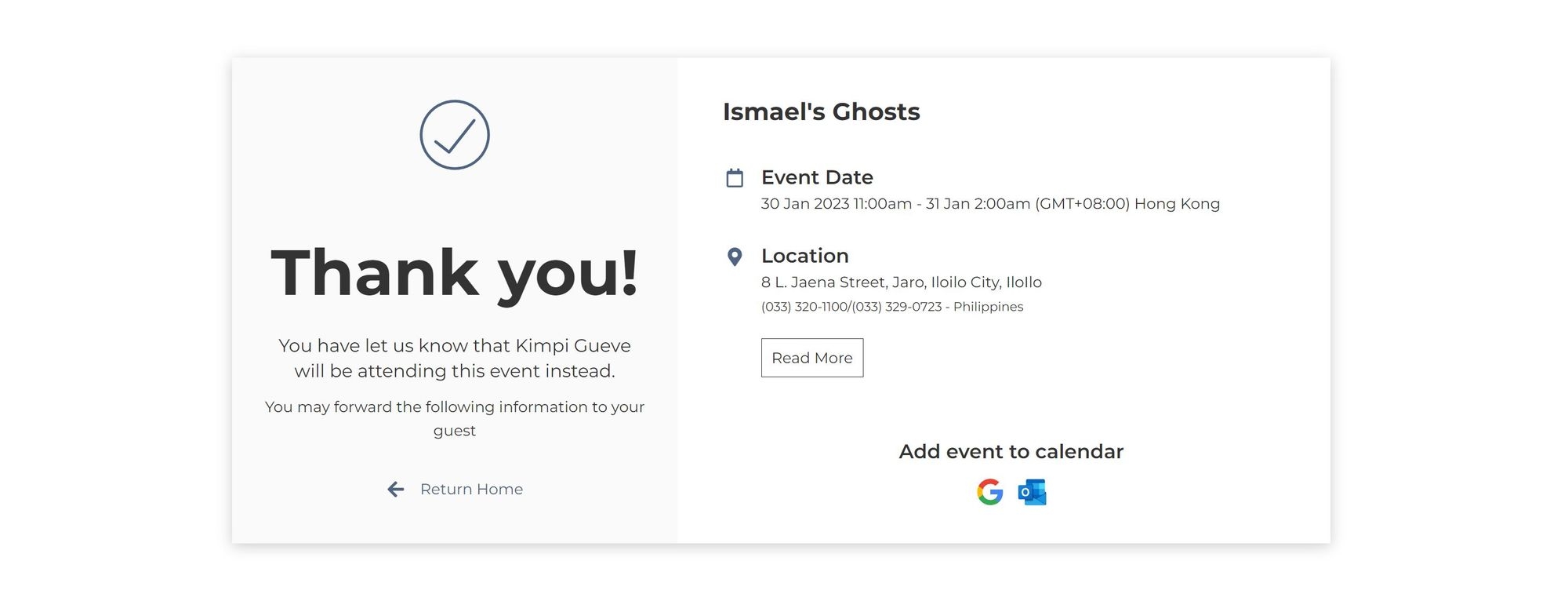1568x601 pixels.
Task: Click the word guest in the note
Action: [x=455, y=432]
